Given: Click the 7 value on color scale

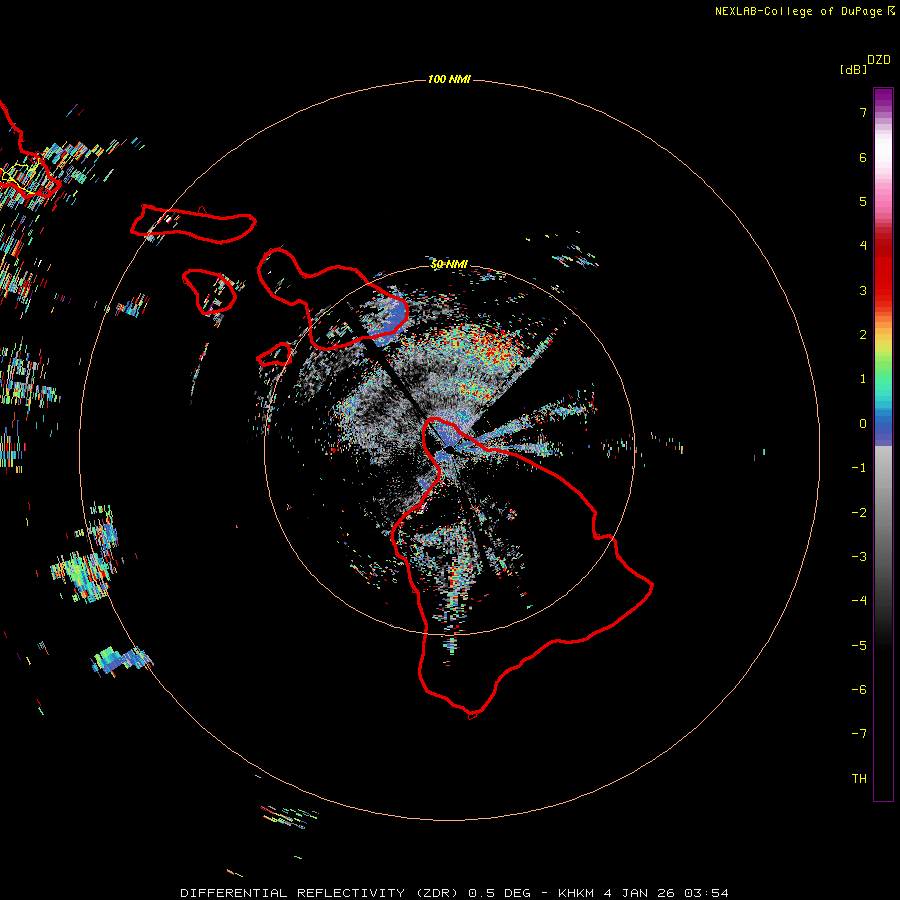Looking at the screenshot, I should [x=863, y=112].
